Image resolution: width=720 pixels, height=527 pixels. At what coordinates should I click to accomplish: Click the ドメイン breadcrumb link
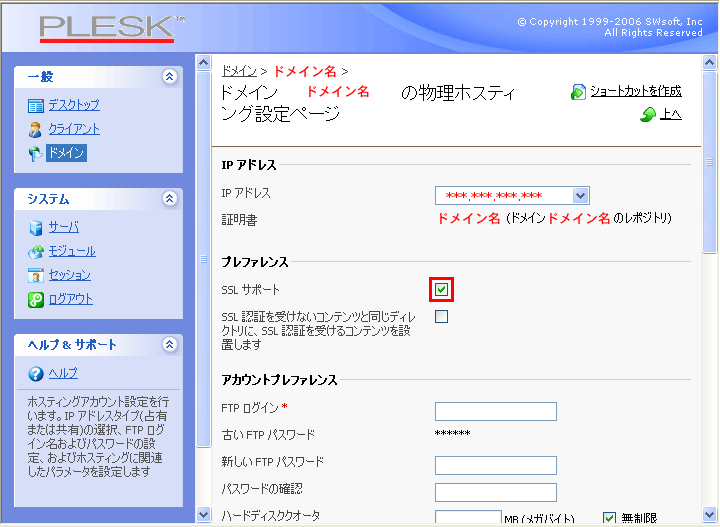pos(239,71)
